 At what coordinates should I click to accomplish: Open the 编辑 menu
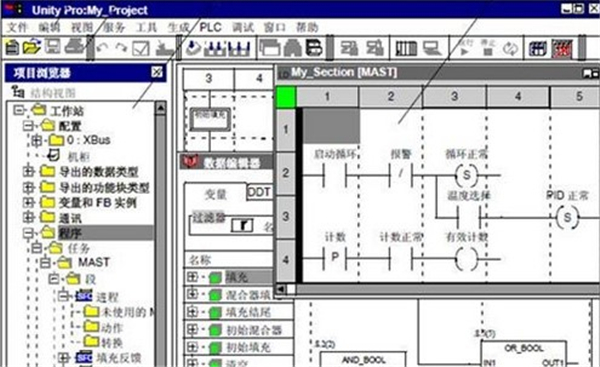pos(49,27)
